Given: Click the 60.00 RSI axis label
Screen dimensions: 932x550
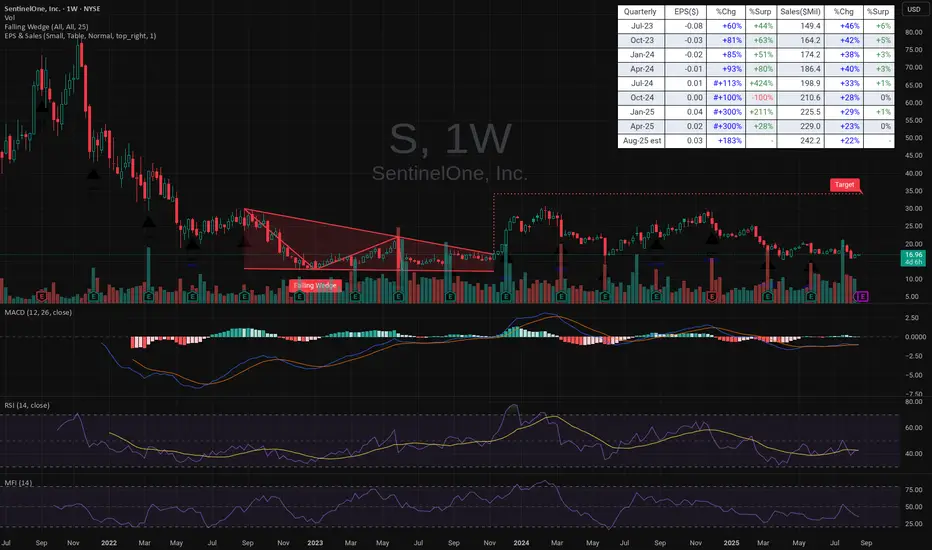Looking at the screenshot, I should (914, 428).
